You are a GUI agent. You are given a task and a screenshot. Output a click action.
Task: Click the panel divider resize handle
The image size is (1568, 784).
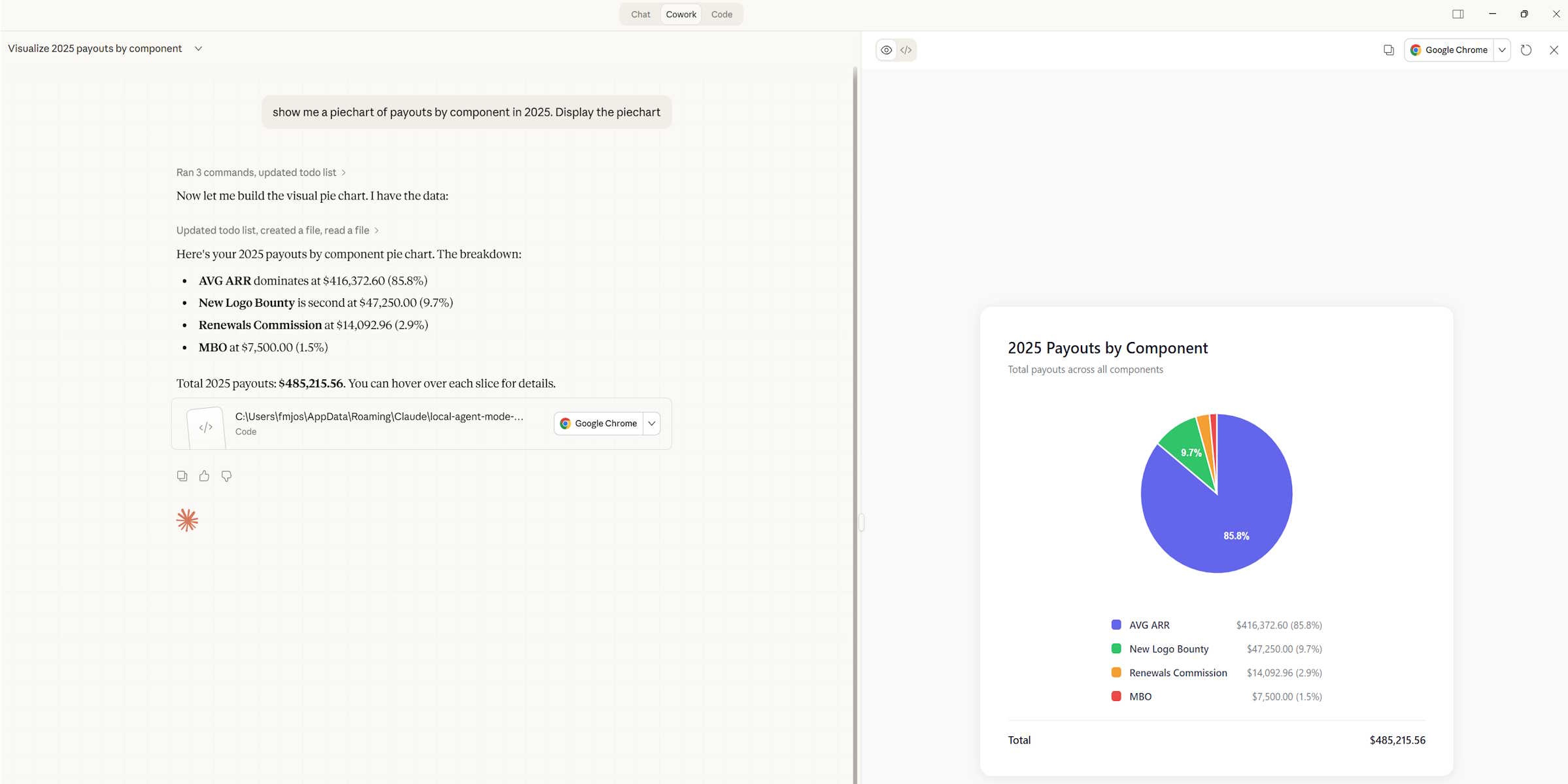[x=861, y=522]
